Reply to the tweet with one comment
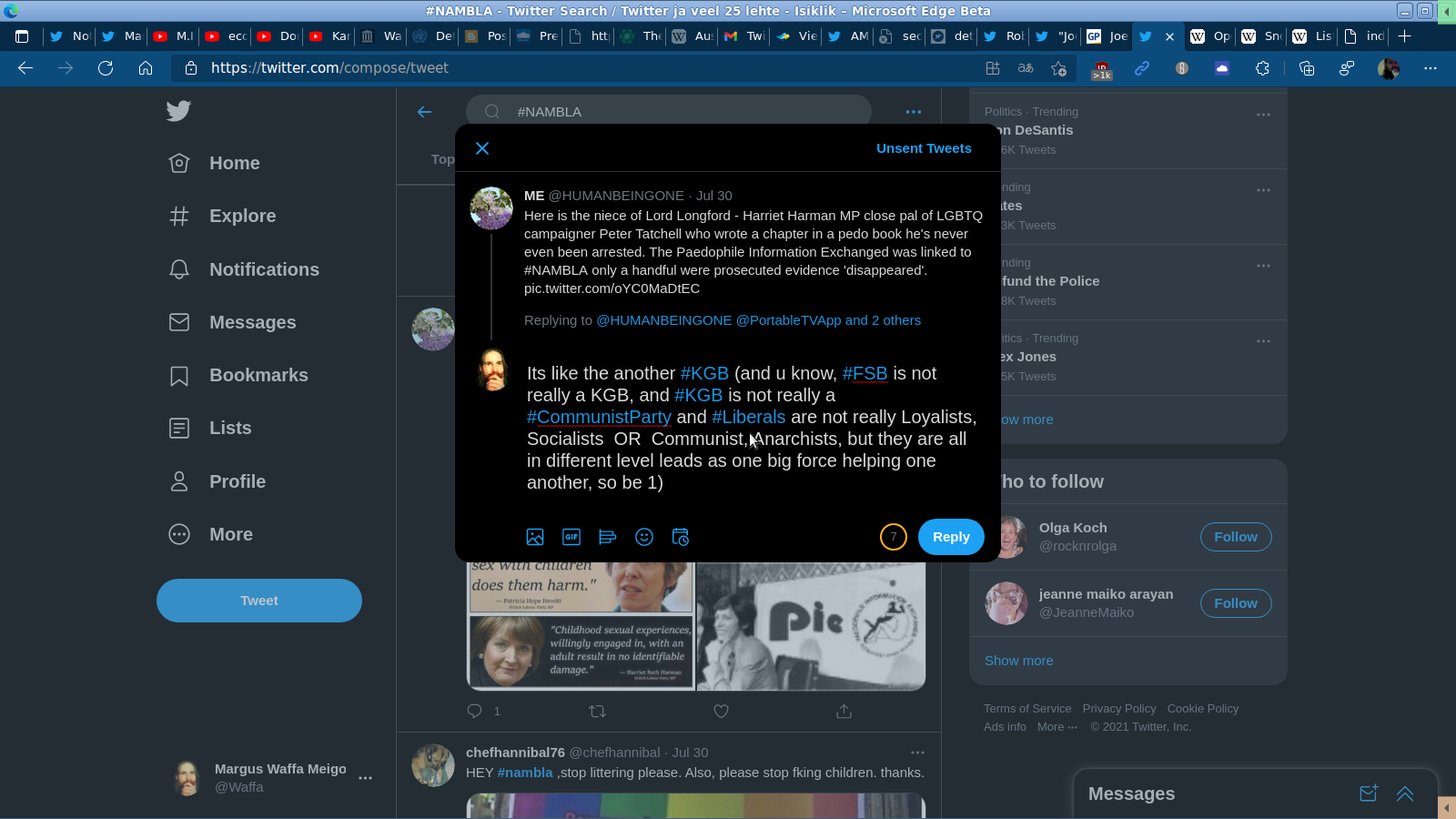 475,712
